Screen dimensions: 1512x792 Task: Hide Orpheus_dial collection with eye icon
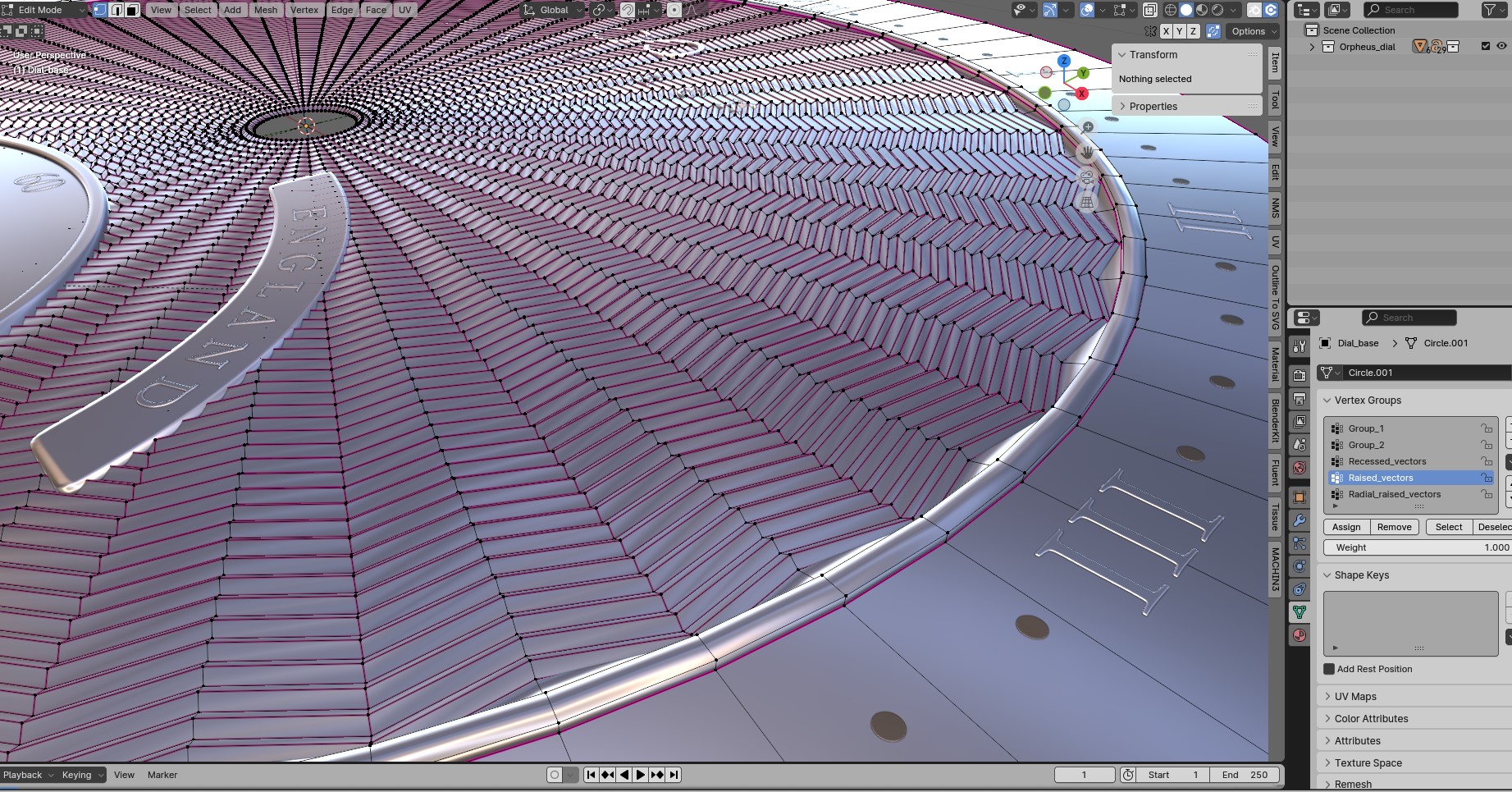(x=1501, y=47)
